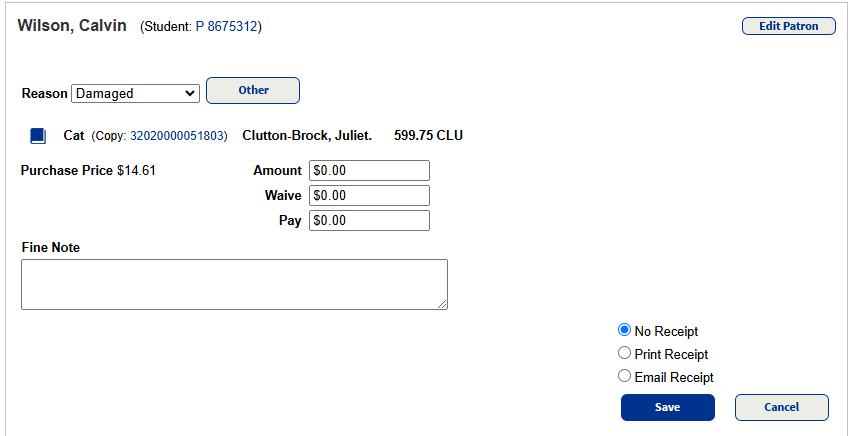
Task: Save the fine entry
Action: pyautogui.click(x=667, y=407)
